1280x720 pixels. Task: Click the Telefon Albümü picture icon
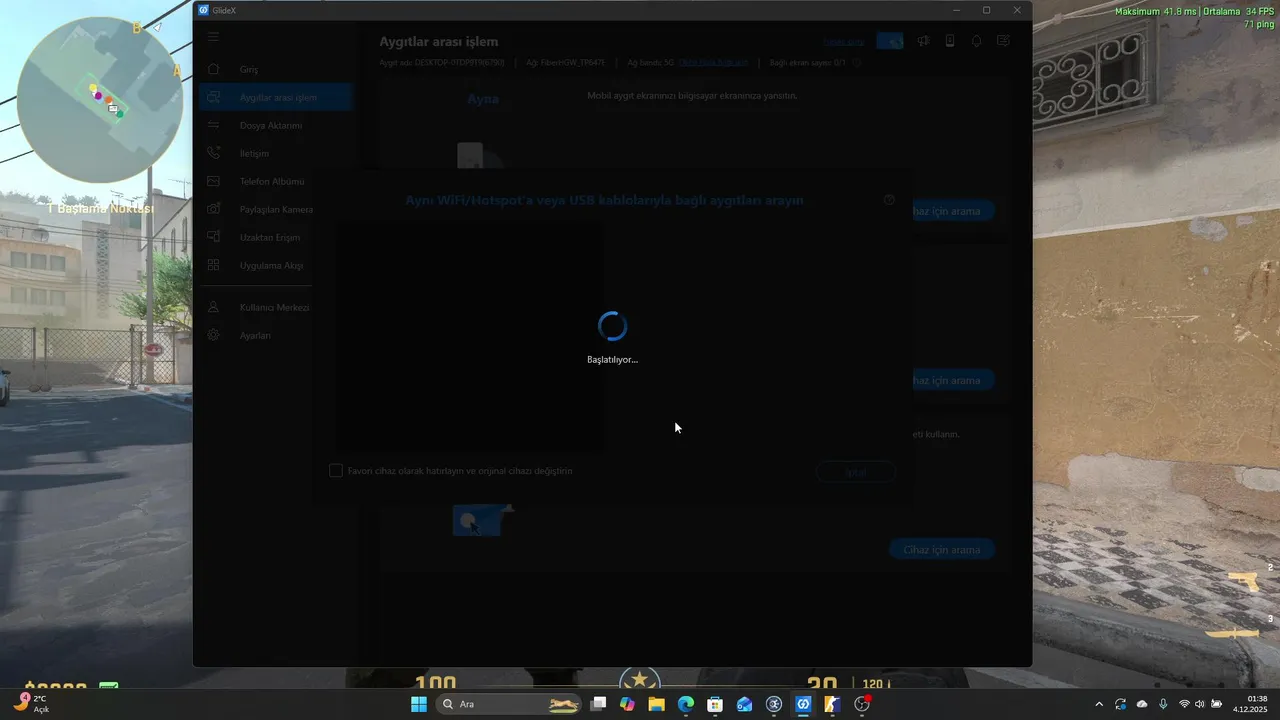[213, 181]
